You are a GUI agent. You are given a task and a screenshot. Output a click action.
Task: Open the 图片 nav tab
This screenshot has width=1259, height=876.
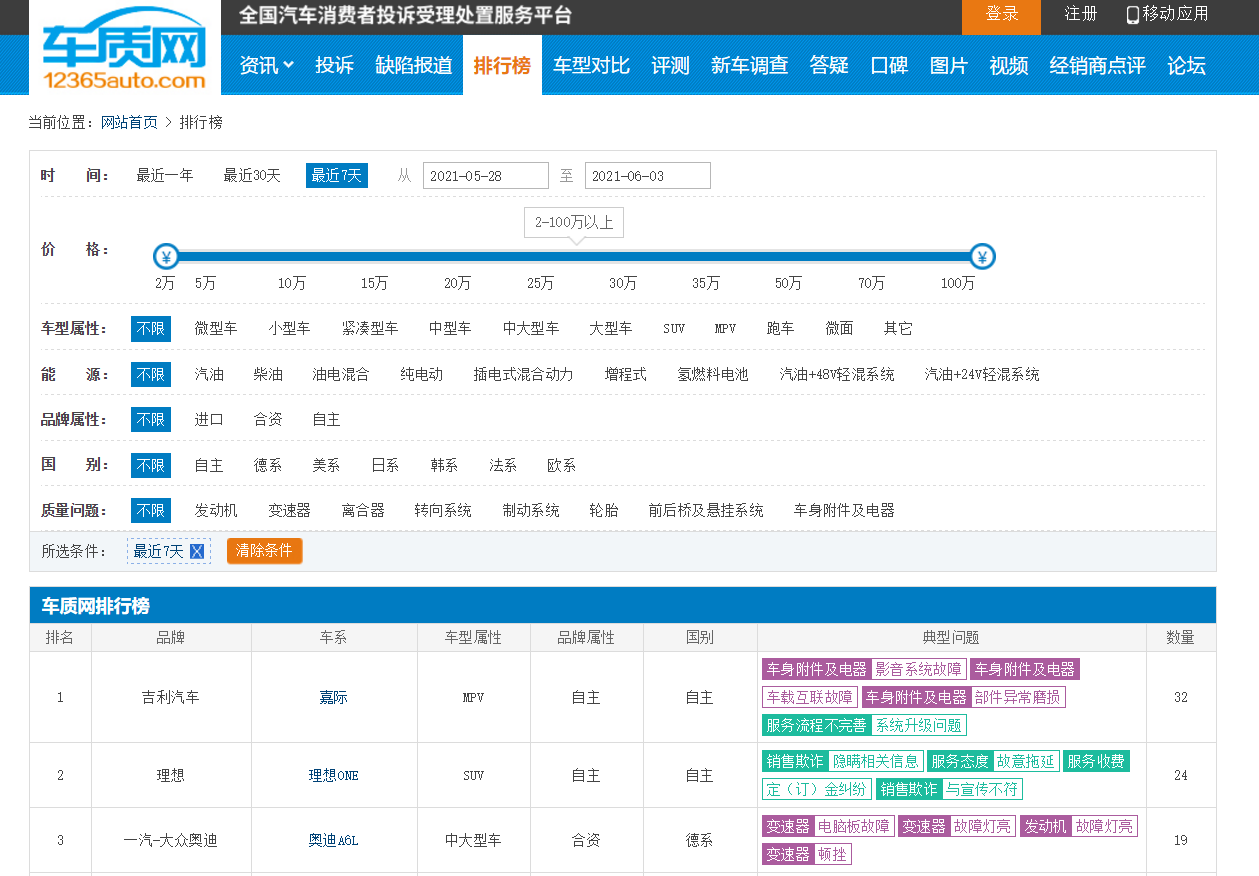pyautogui.click(x=949, y=65)
